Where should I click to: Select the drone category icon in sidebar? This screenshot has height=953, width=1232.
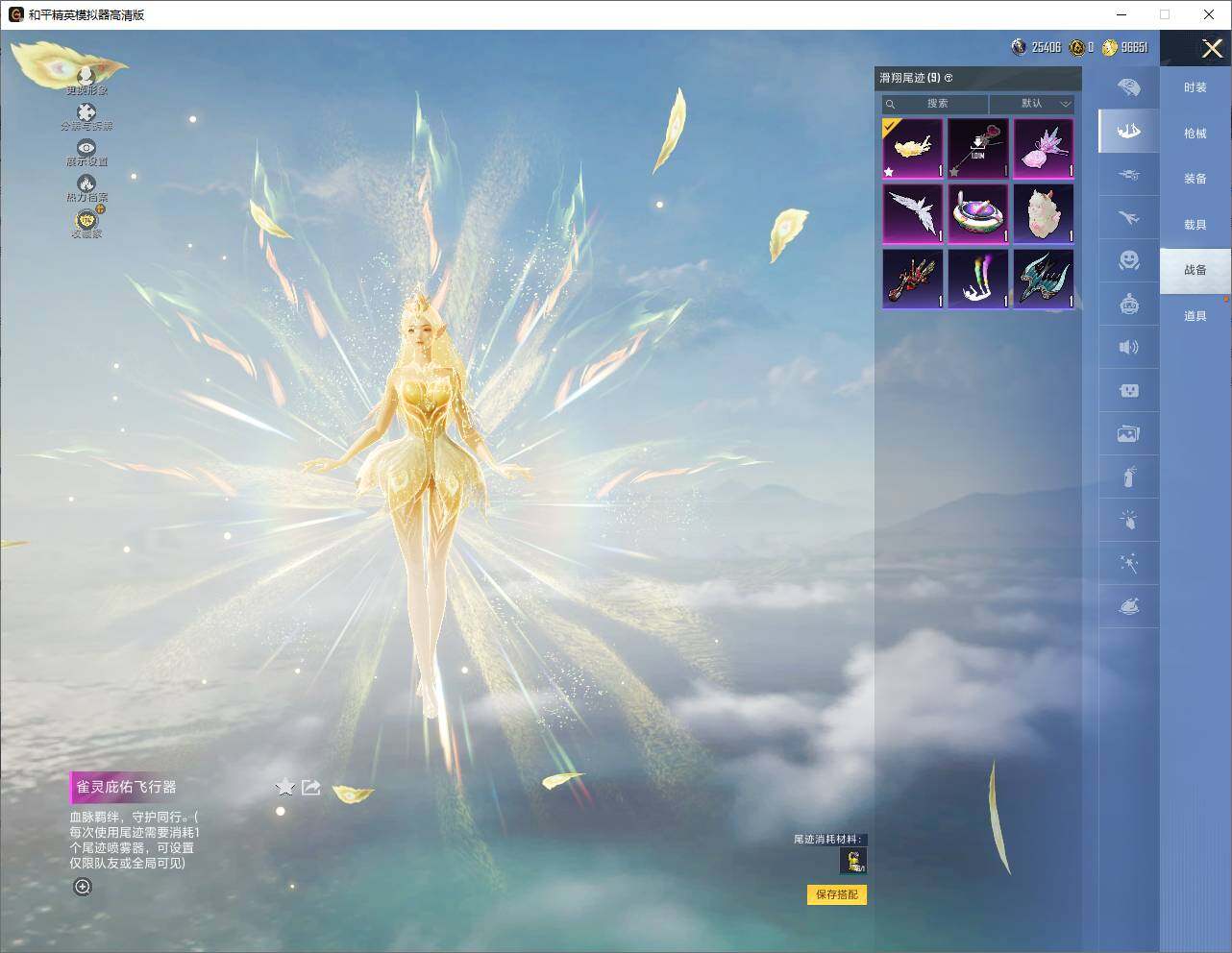point(1129,175)
